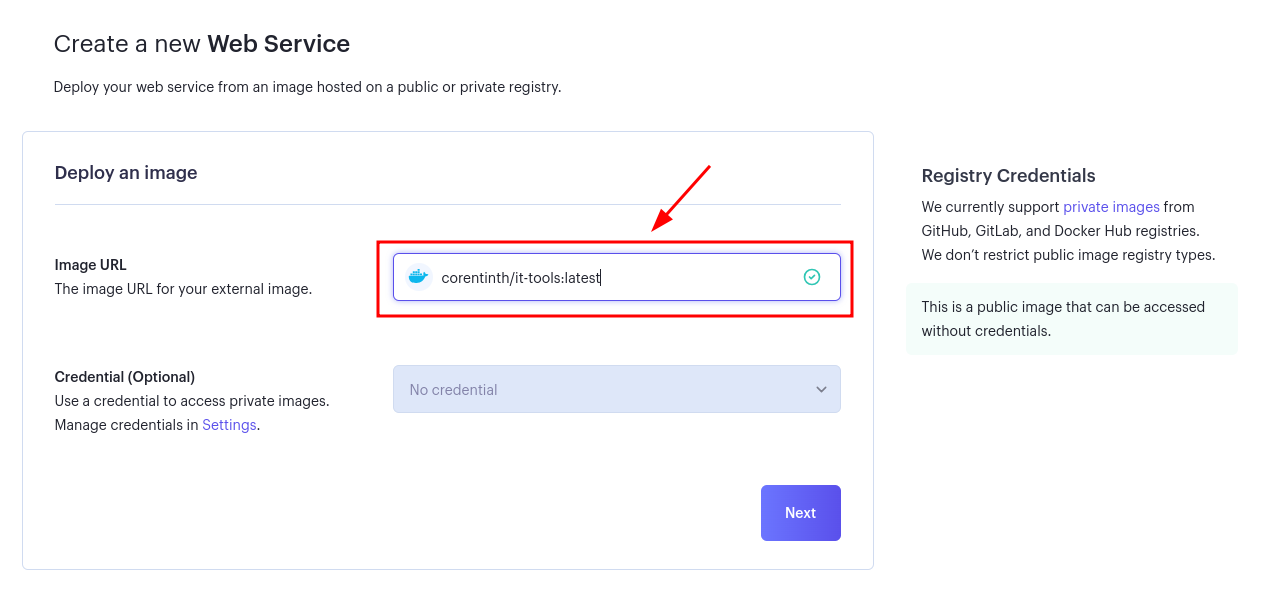Follow the private images link
Screen dimensions: 1281x599
(1111, 207)
